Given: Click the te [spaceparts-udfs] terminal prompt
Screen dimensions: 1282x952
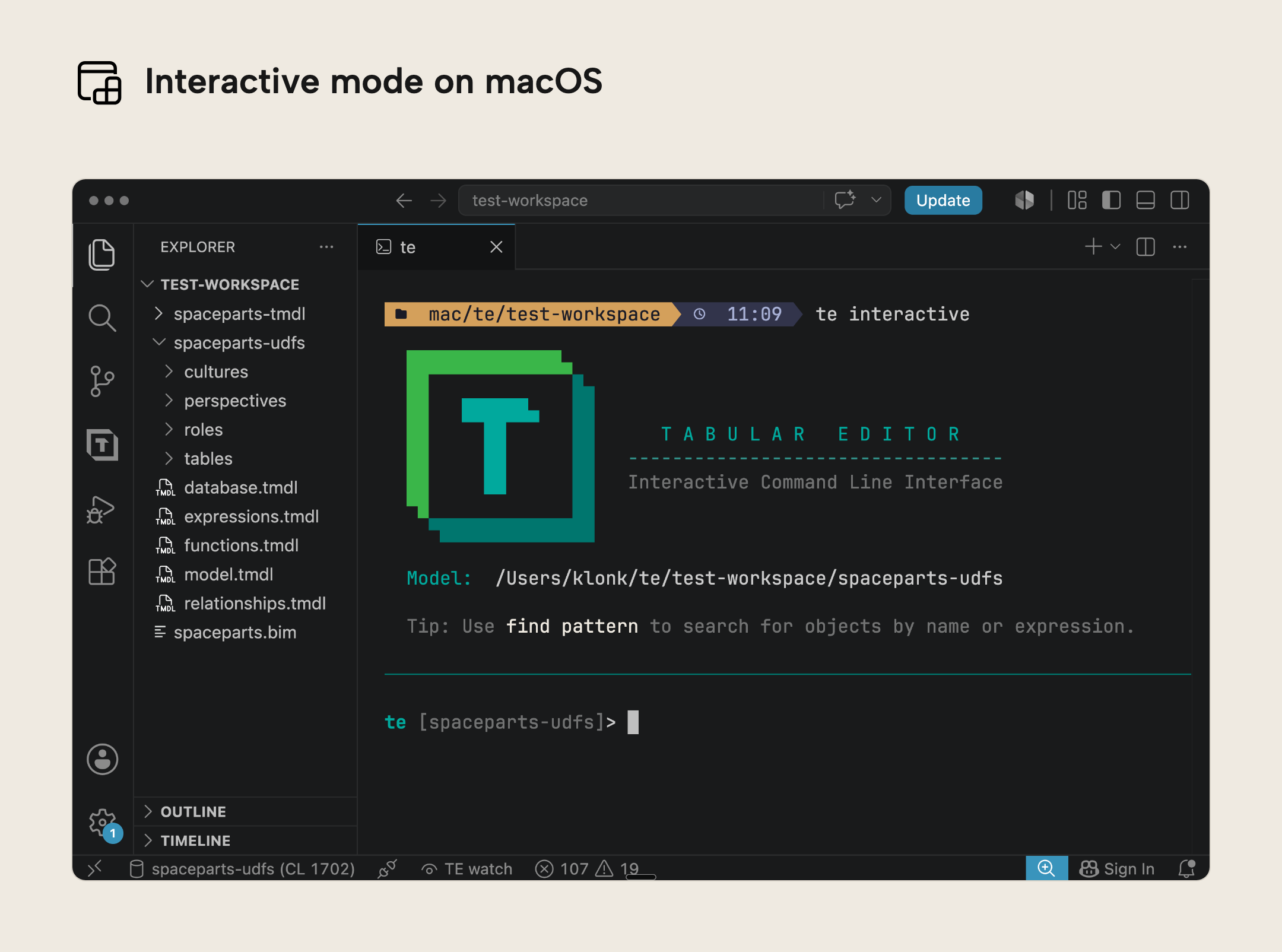Looking at the screenshot, I should click(500, 722).
